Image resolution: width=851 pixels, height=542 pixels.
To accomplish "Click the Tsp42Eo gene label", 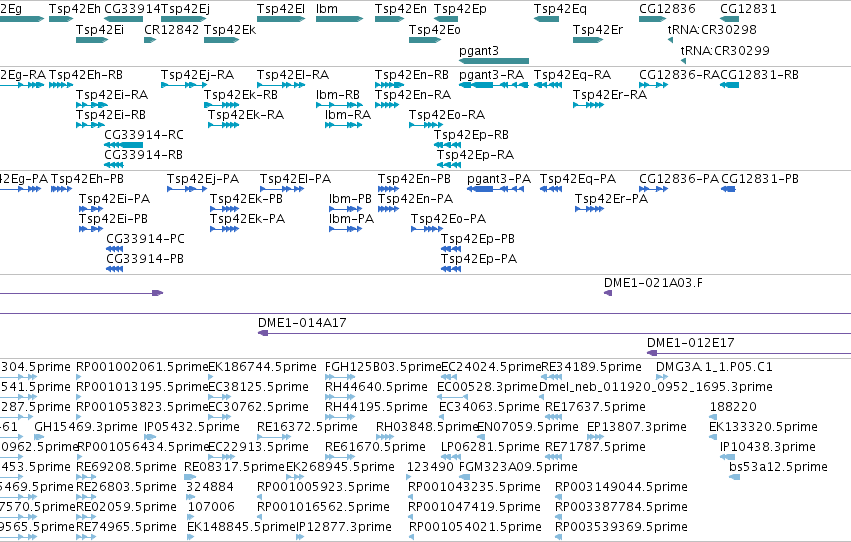I will point(435,29).
